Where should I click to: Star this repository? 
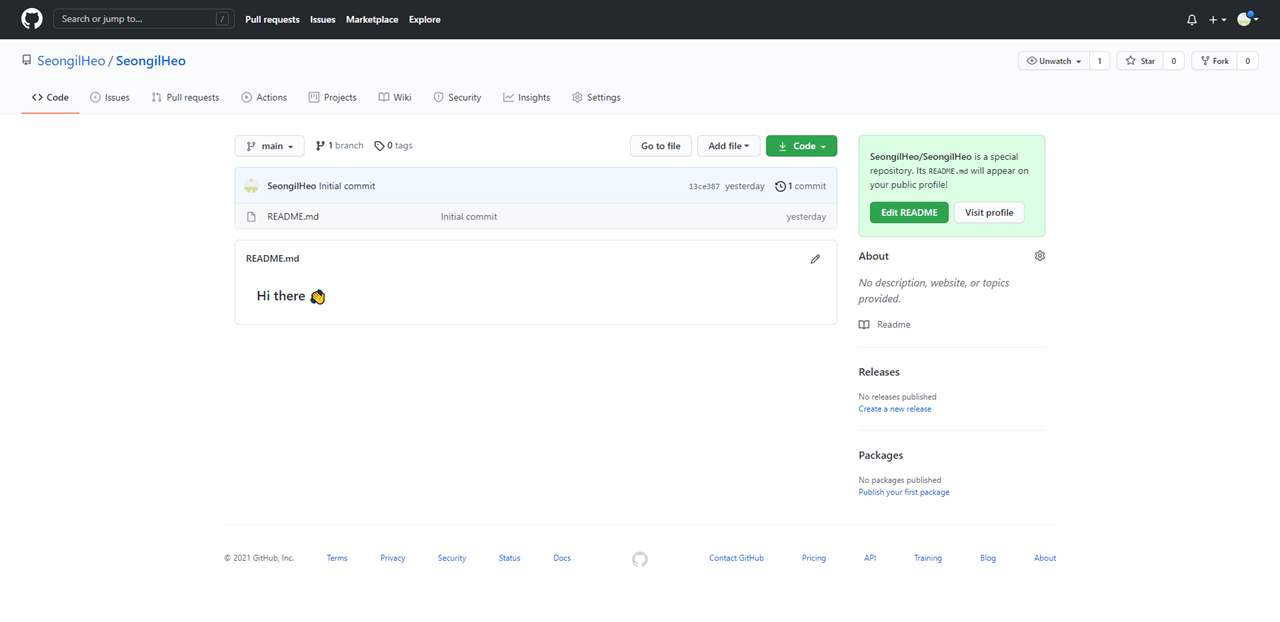point(1139,61)
